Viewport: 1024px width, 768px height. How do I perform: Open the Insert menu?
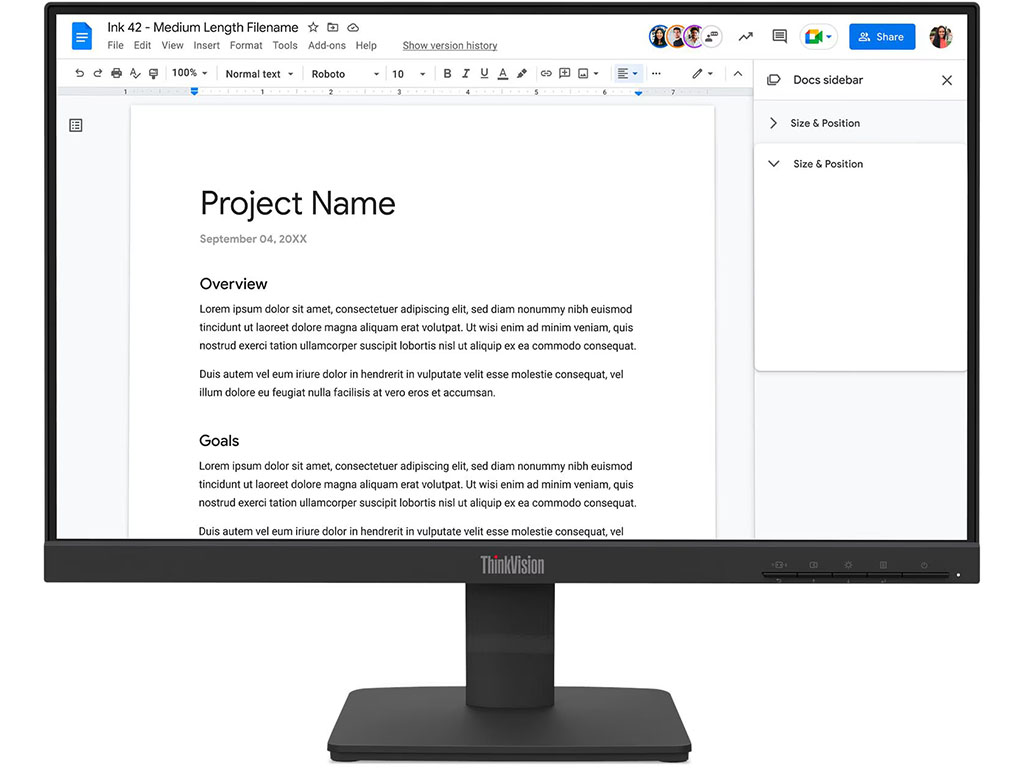tap(207, 45)
